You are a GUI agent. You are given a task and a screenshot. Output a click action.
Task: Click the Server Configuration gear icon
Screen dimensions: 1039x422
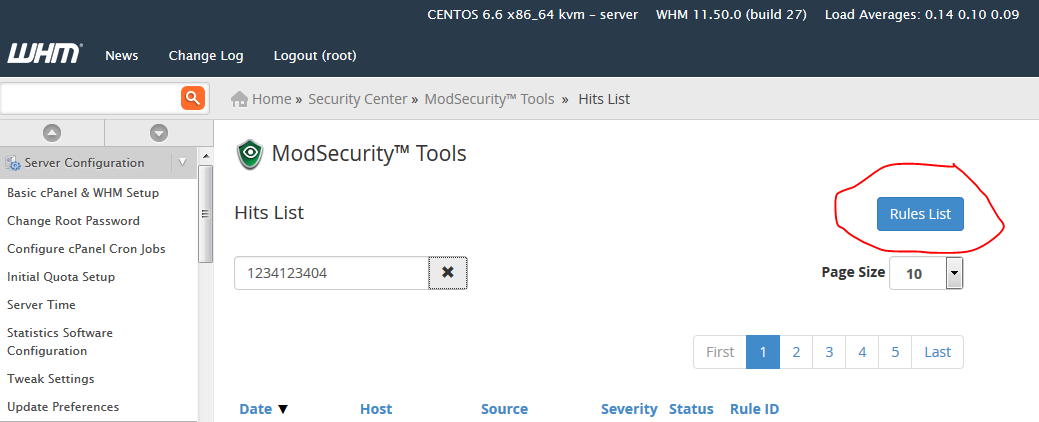14,163
